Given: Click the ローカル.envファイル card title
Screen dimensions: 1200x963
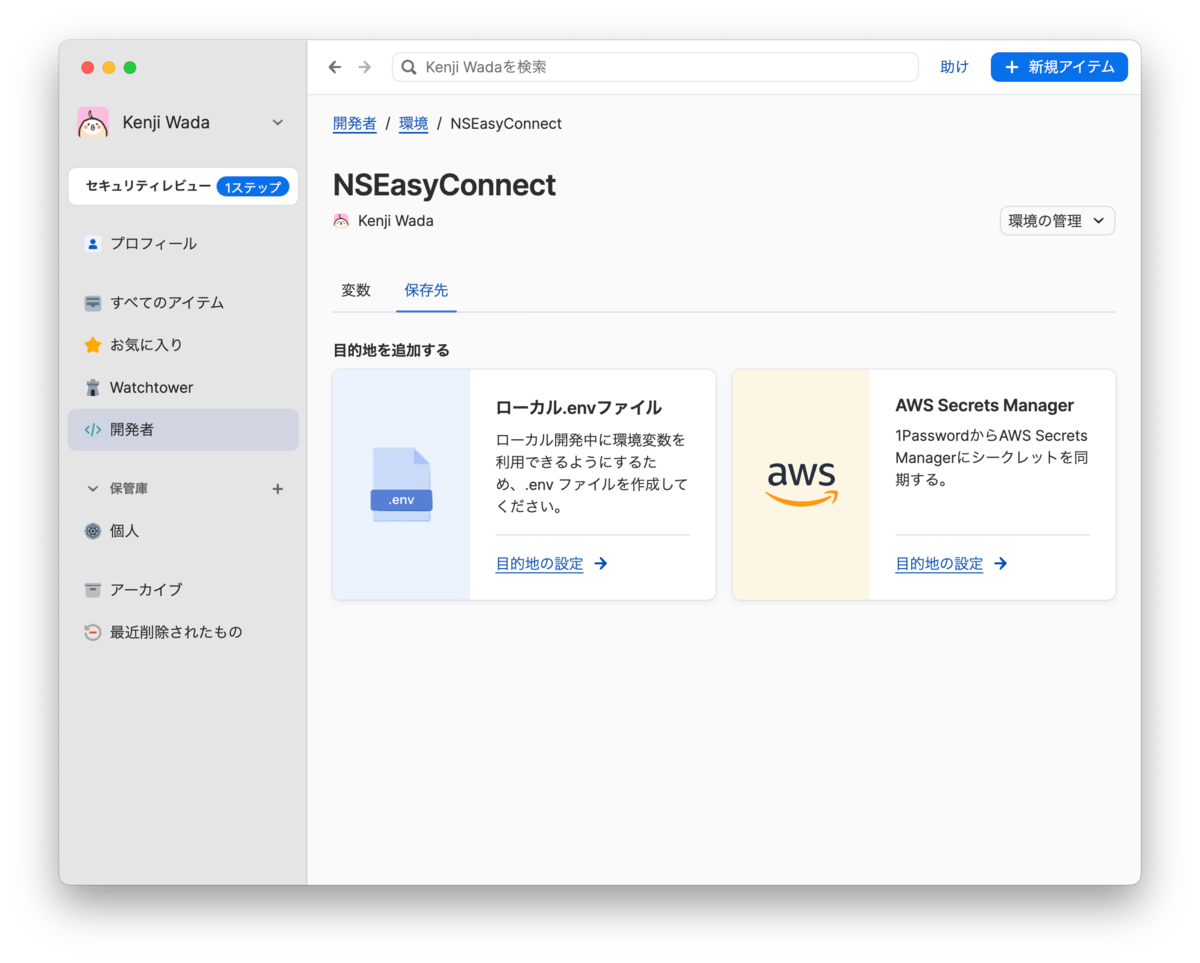Looking at the screenshot, I should click(x=579, y=407).
